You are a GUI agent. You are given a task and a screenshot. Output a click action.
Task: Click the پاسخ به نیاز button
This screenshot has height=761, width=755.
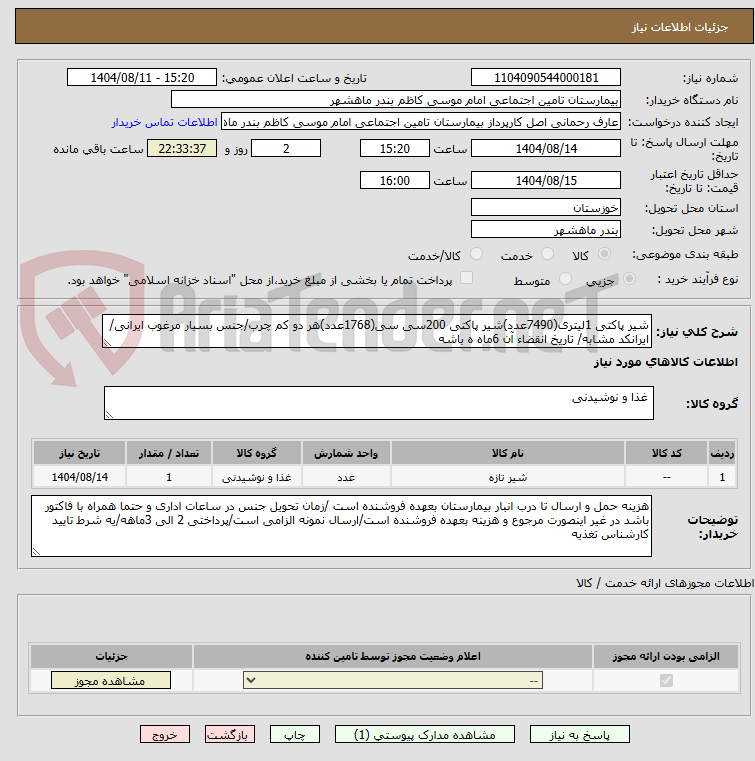579,734
